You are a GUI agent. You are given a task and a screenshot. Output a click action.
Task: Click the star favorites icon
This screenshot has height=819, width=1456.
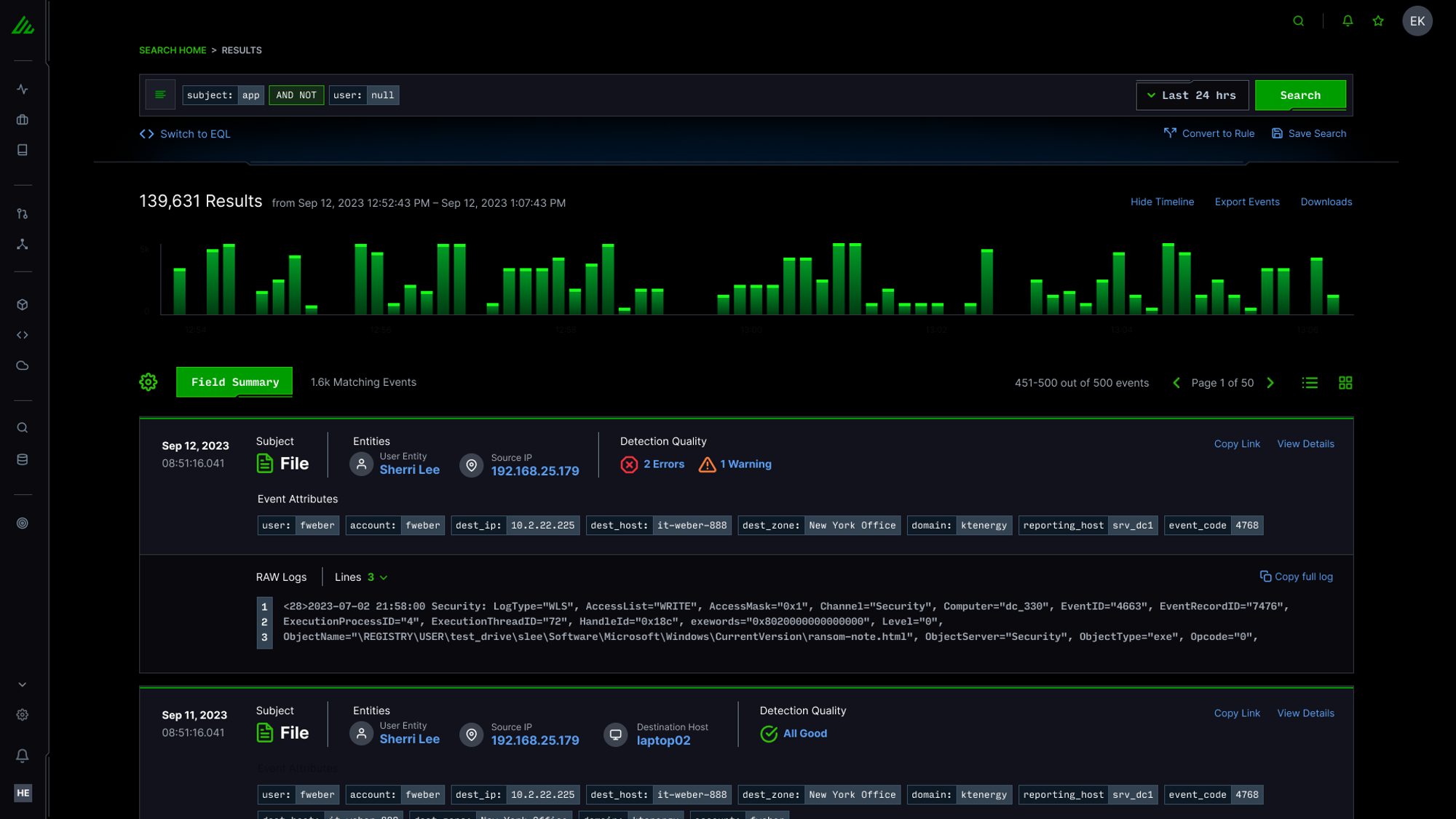click(1378, 21)
